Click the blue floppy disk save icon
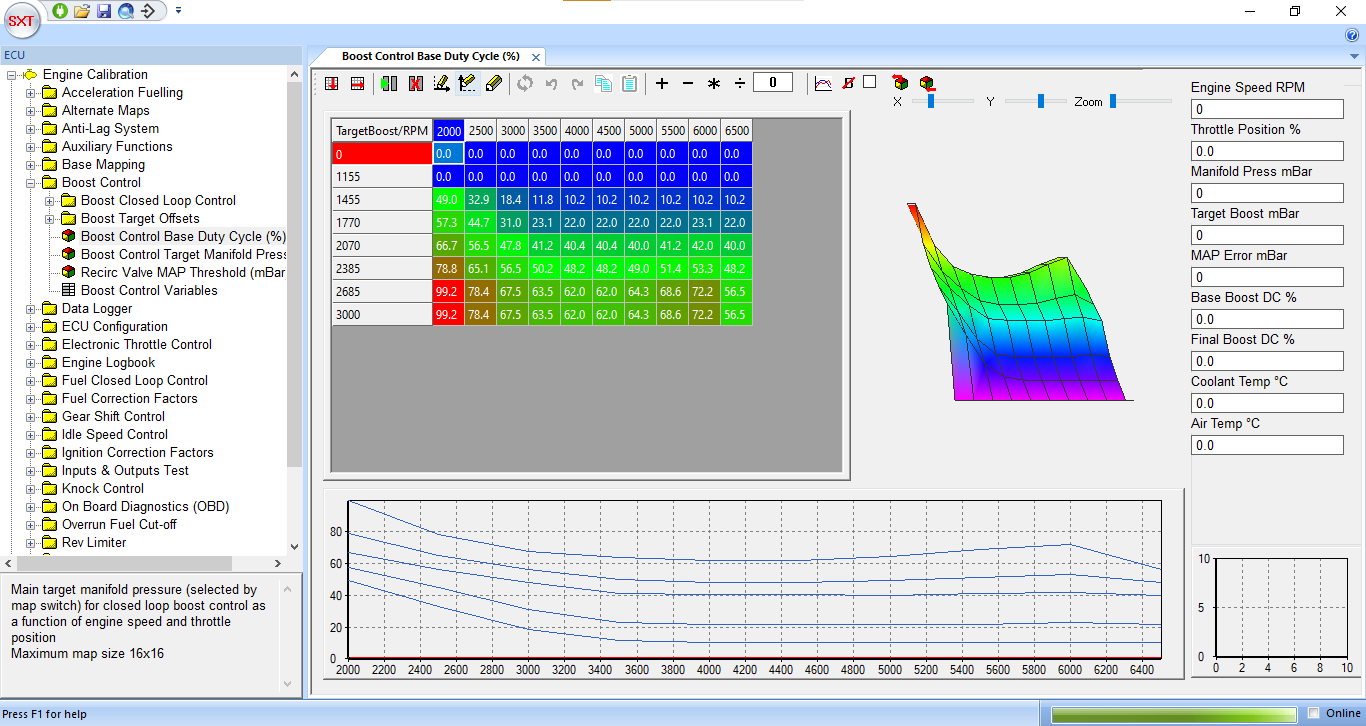This screenshot has width=1366, height=726. (x=104, y=11)
